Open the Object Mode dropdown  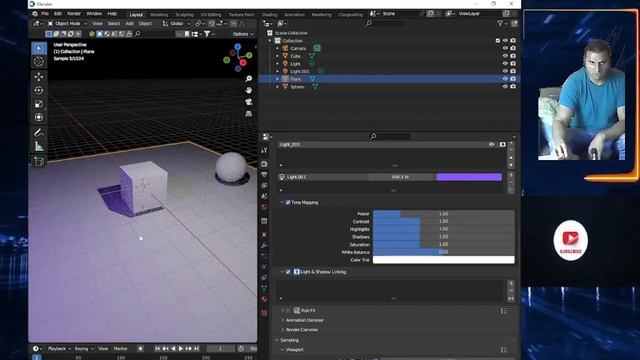(67, 24)
